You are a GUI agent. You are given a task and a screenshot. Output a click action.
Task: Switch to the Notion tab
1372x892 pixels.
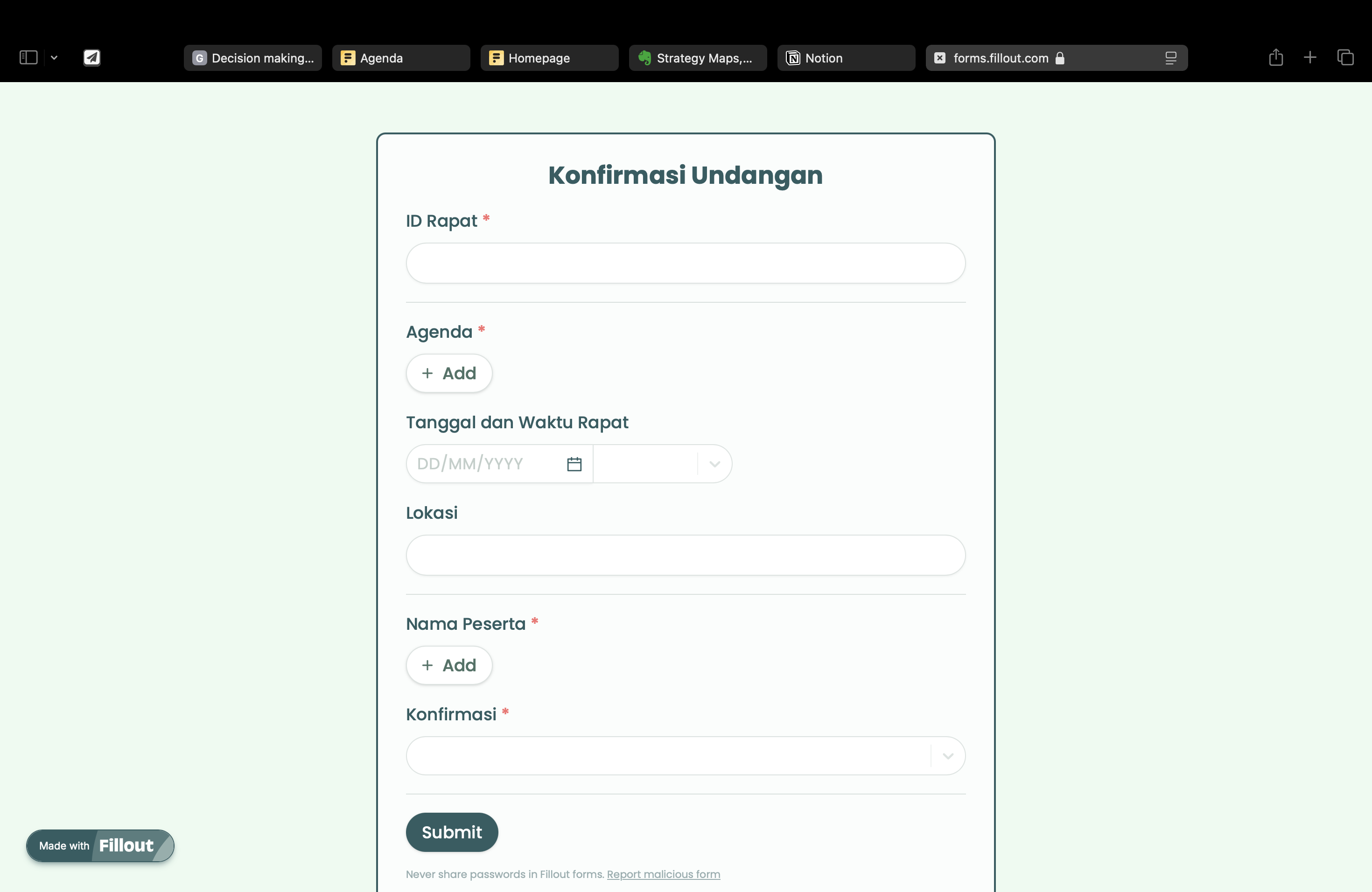tap(846, 58)
